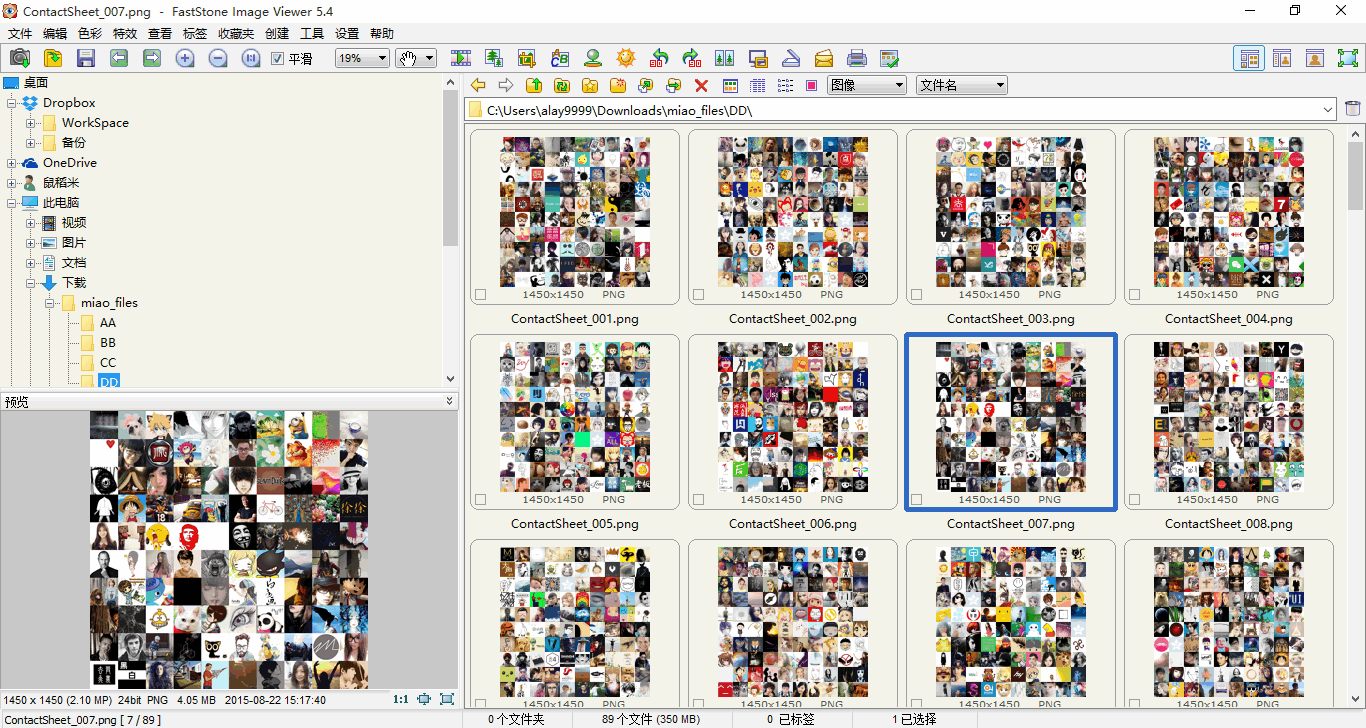1366x728 pixels.
Task: Open the folder path history dropdown
Action: coord(1328,110)
